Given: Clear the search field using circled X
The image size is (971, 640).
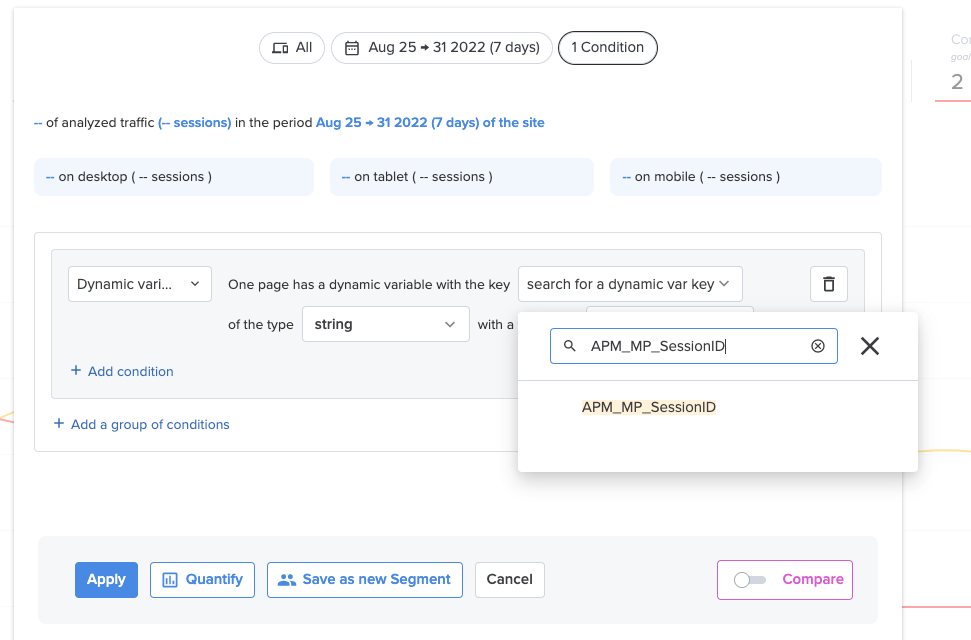Looking at the screenshot, I should [x=817, y=346].
